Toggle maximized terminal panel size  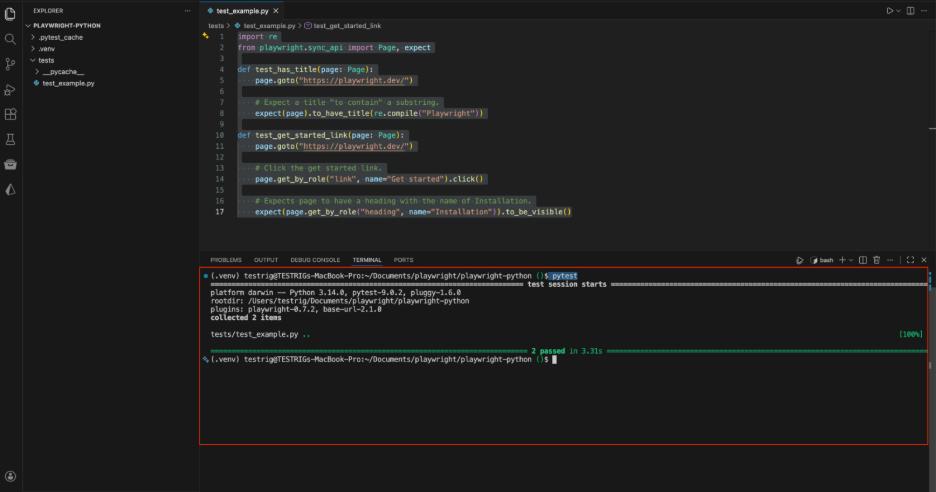point(910,260)
